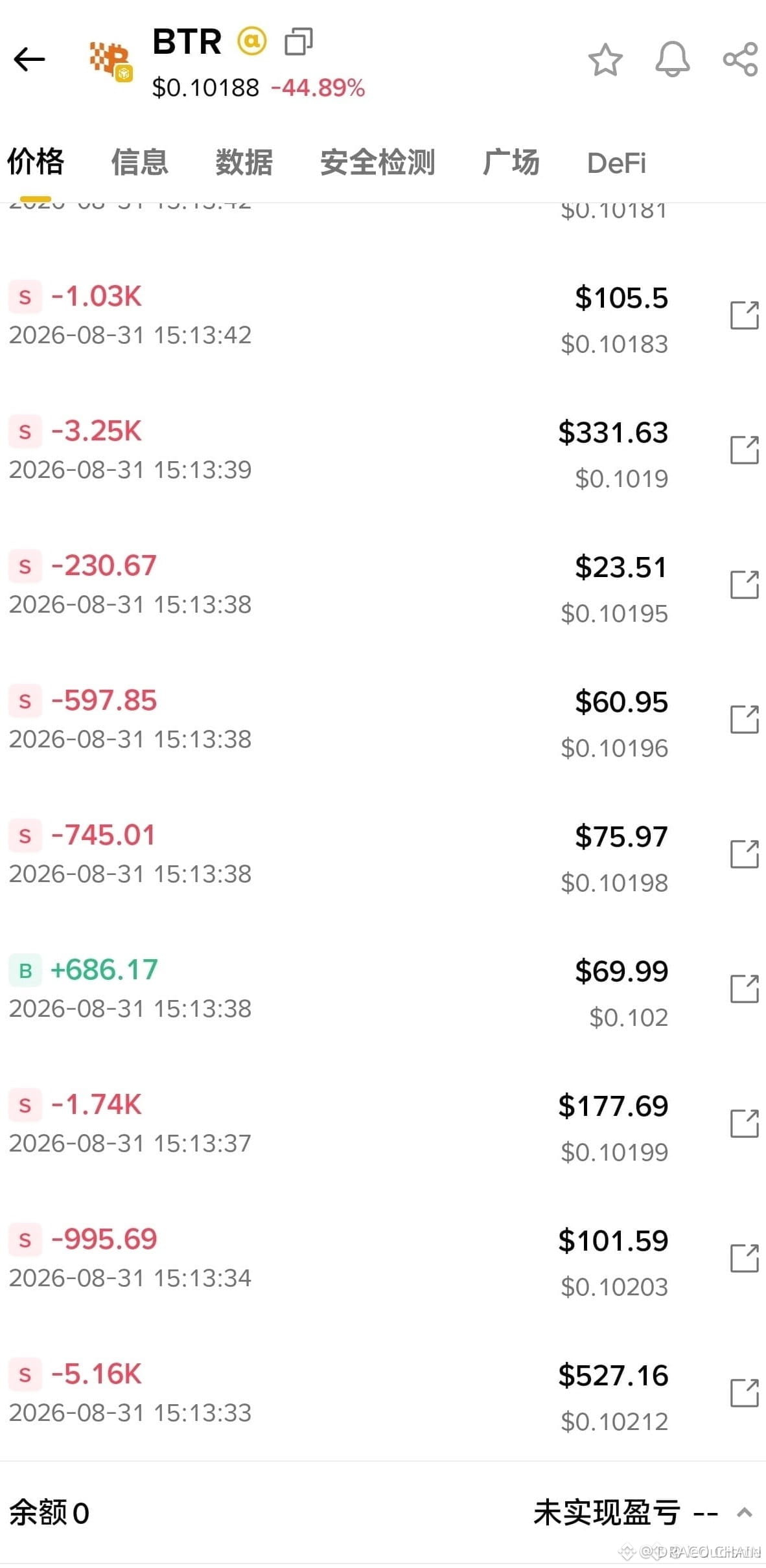The height and width of the screenshot is (1568, 766).
Task: Switch to the 信息 tab
Action: tap(139, 162)
